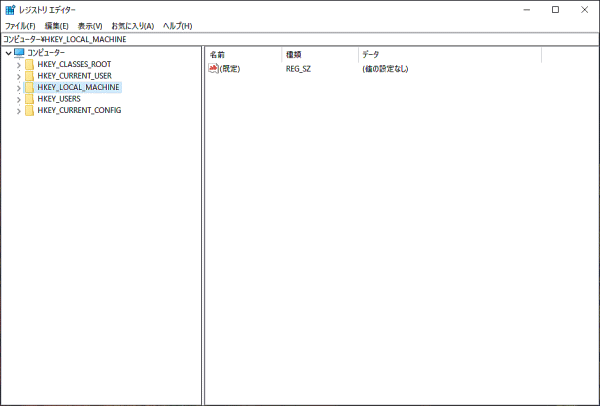Expand the HKEY_CURRENT_CONFIG key
Image resolution: width=600 pixels, height=406 pixels.
(x=19, y=111)
